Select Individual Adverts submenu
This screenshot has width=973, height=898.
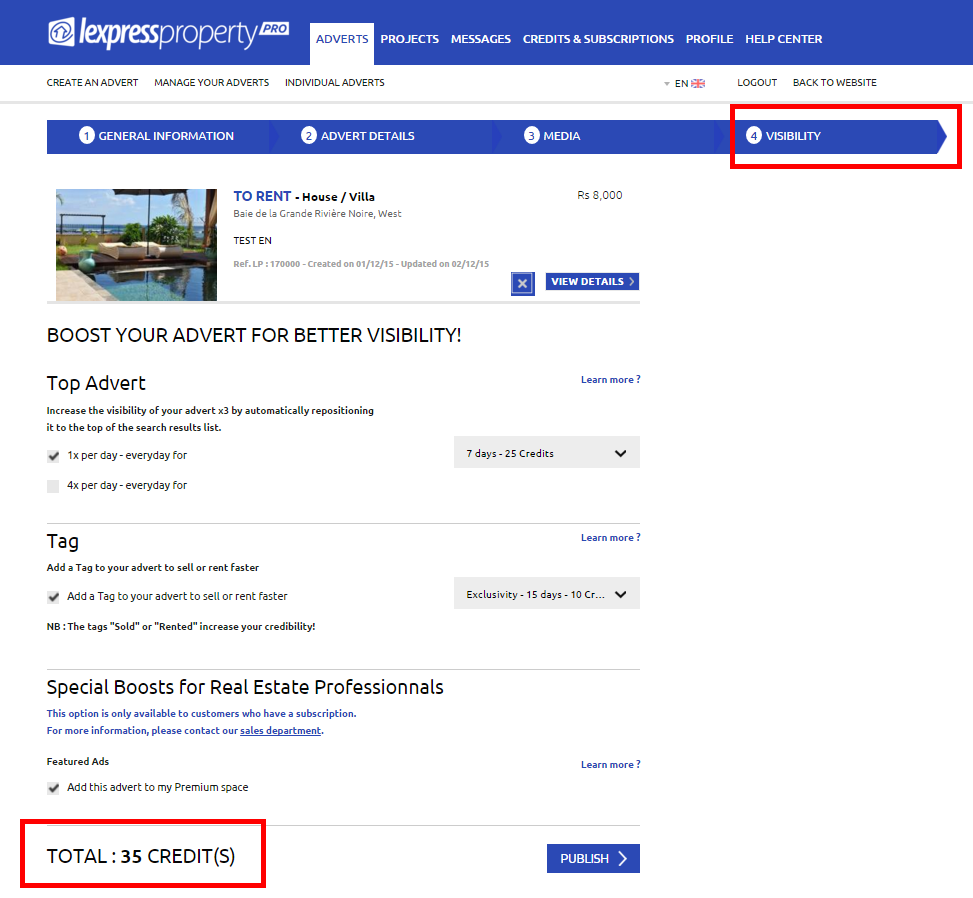point(334,83)
